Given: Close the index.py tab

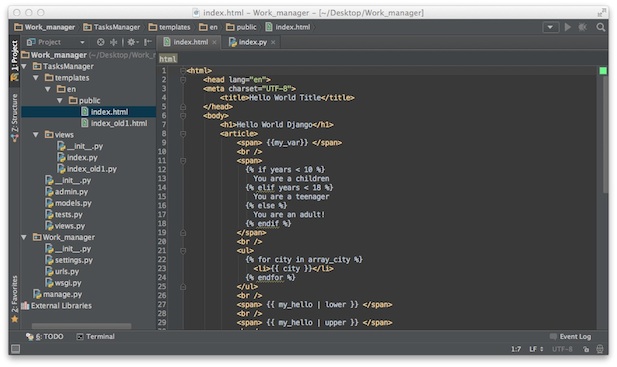Looking at the screenshot, I should (273, 42).
